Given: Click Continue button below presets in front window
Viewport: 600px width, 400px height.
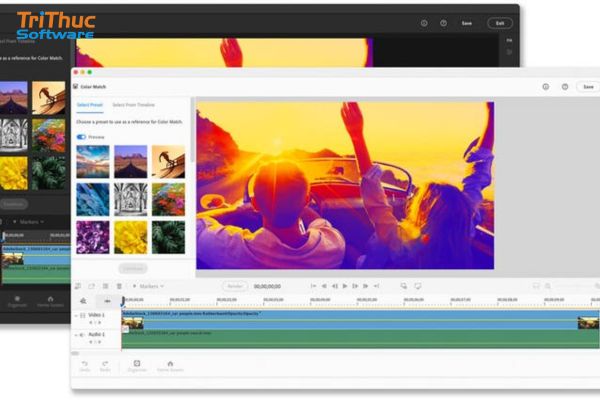Looking at the screenshot, I should [x=133, y=269].
